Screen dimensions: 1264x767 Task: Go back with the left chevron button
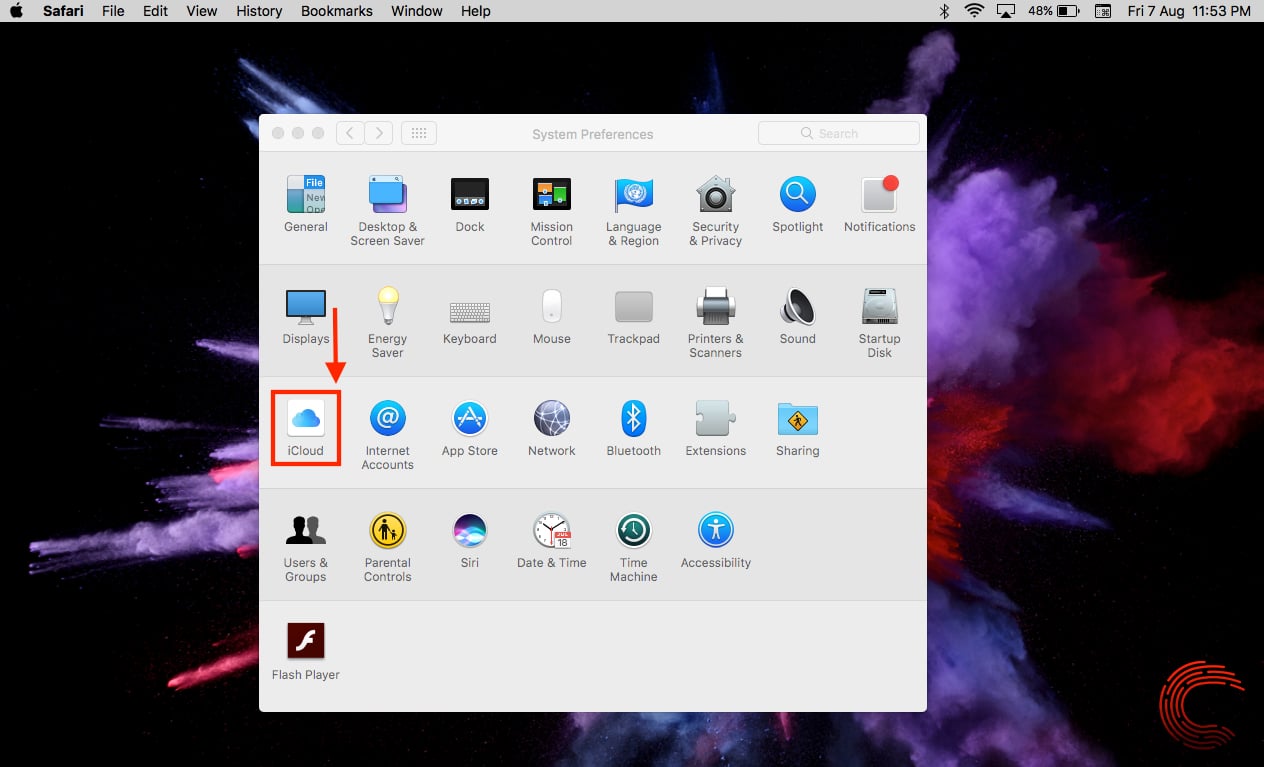[350, 133]
